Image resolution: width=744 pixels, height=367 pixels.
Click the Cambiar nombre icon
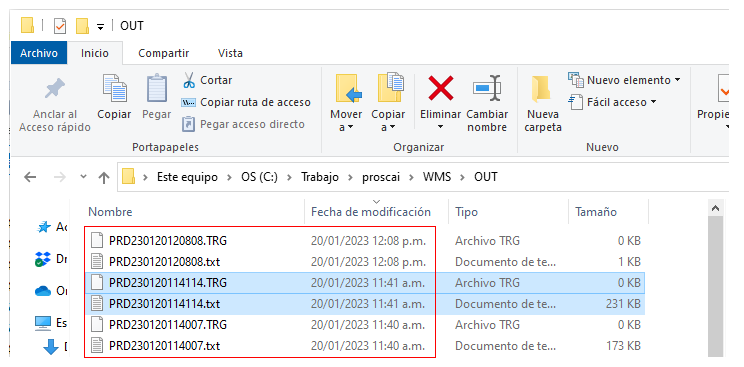(487, 89)
